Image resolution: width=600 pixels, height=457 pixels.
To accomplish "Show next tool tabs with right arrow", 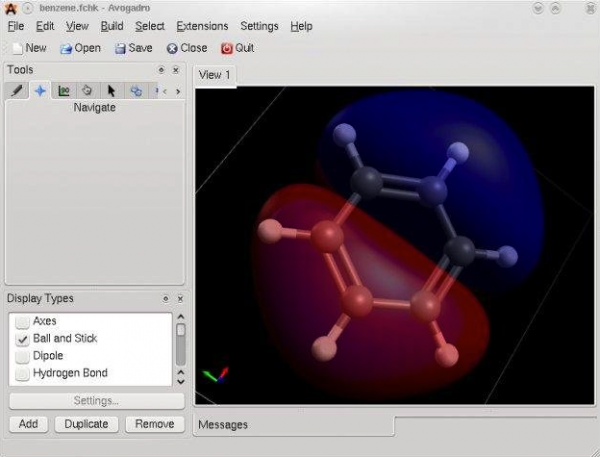I will (x=178, y=91).
